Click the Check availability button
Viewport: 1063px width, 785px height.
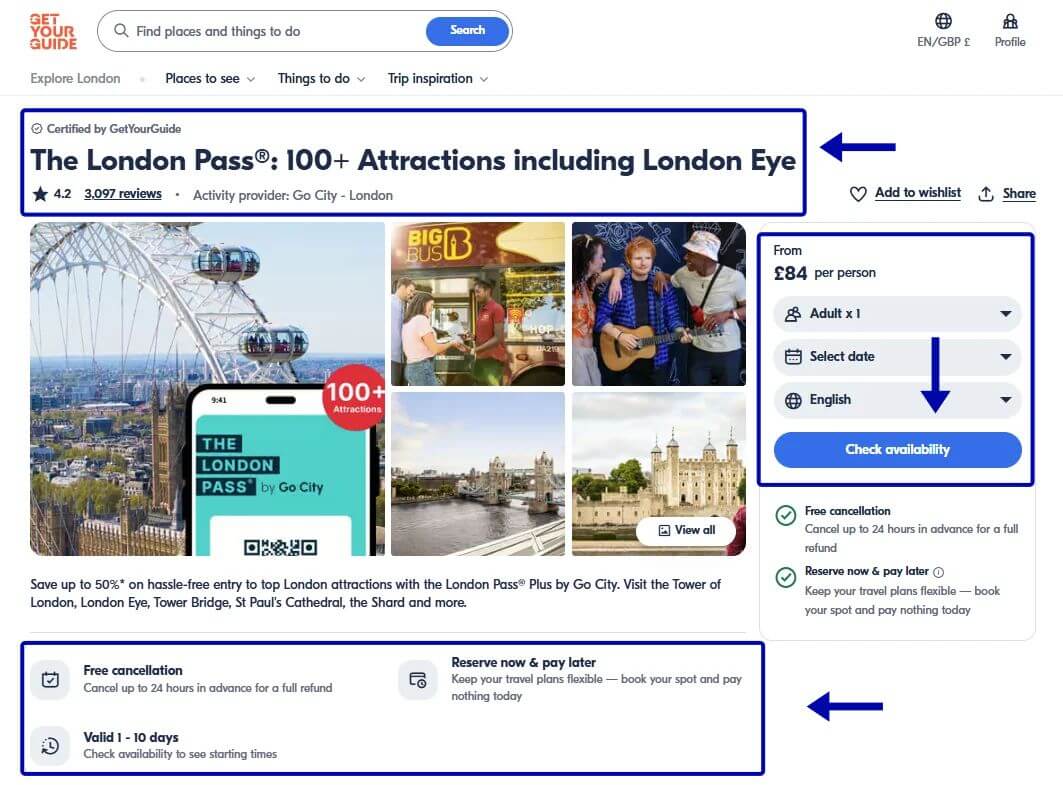[897, 449]
